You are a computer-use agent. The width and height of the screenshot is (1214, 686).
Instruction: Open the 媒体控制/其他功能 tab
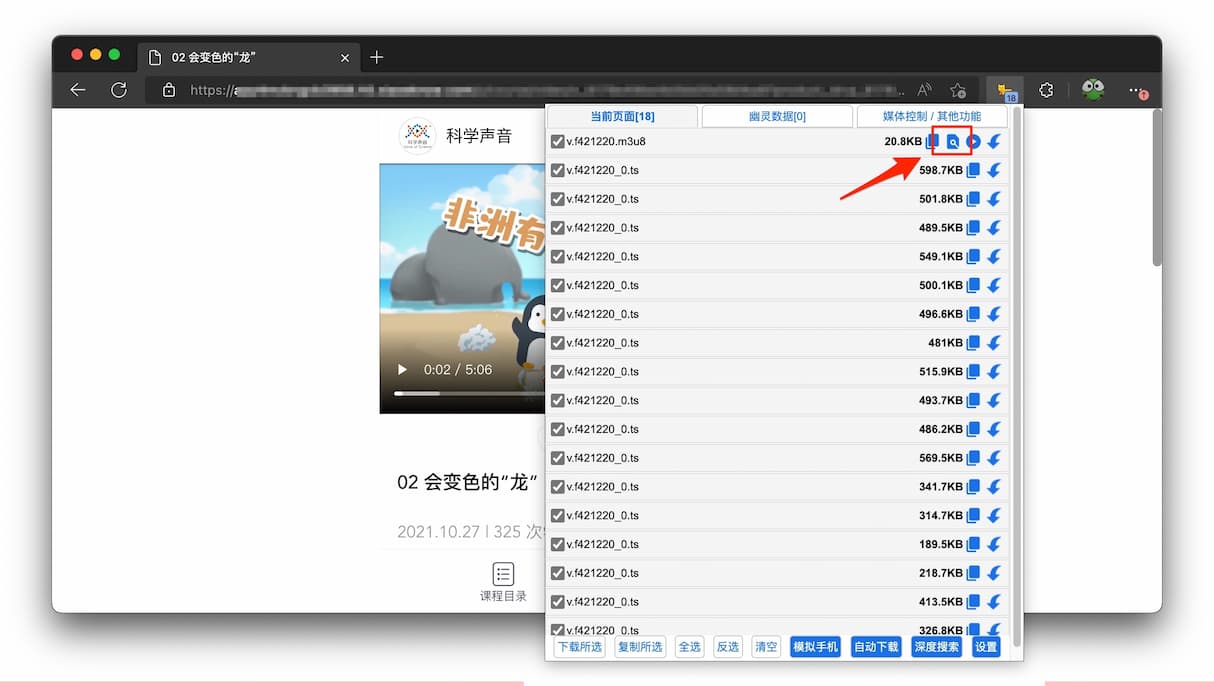(932, 116)
